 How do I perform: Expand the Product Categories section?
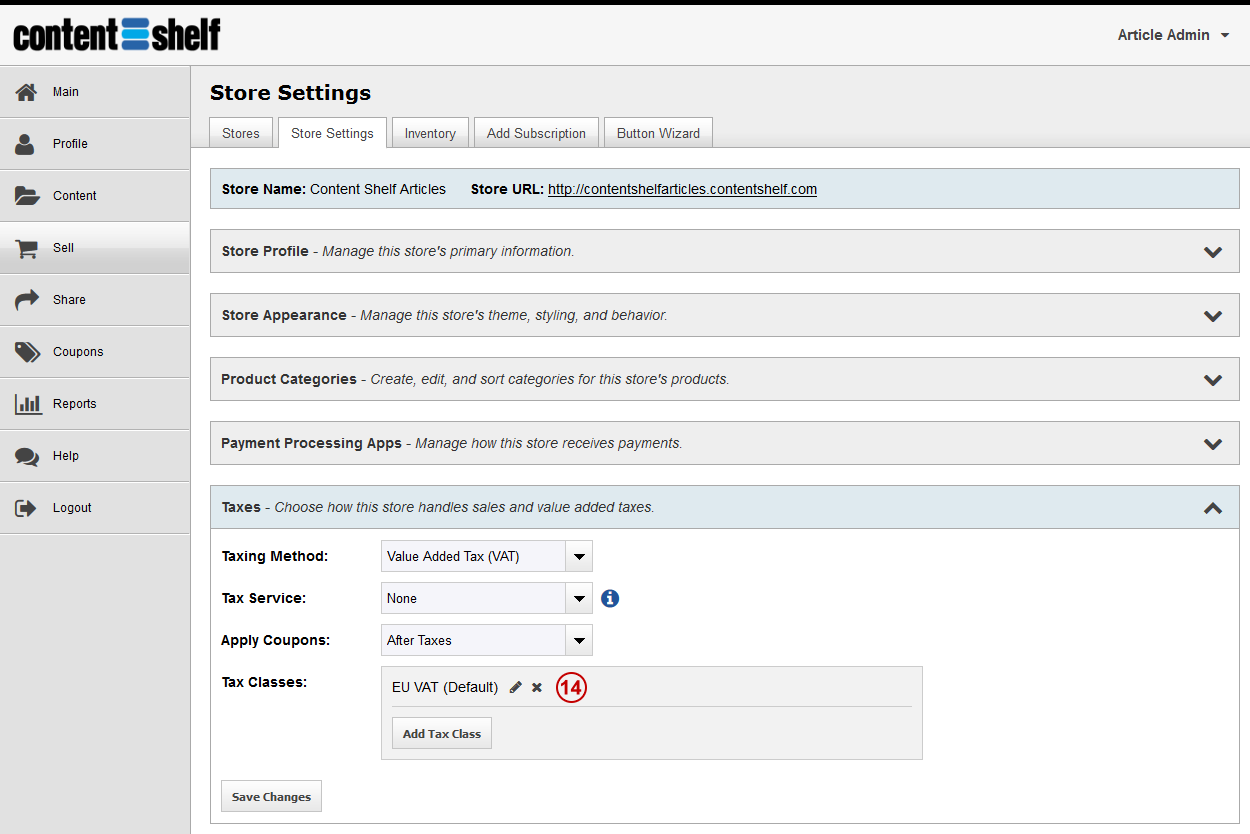(1213, 380)
